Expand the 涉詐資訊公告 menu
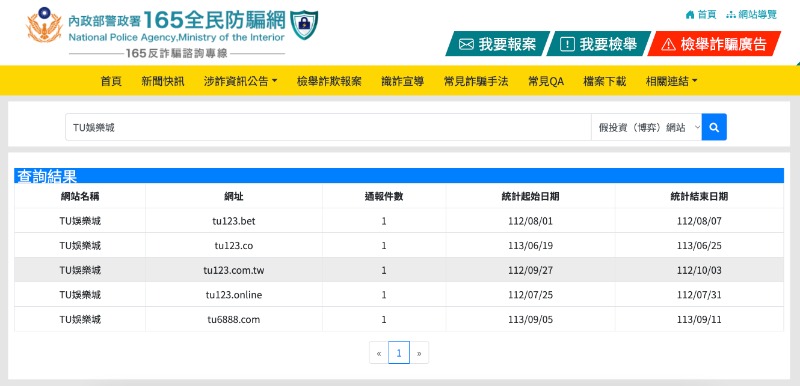 (x=240, y=81)
